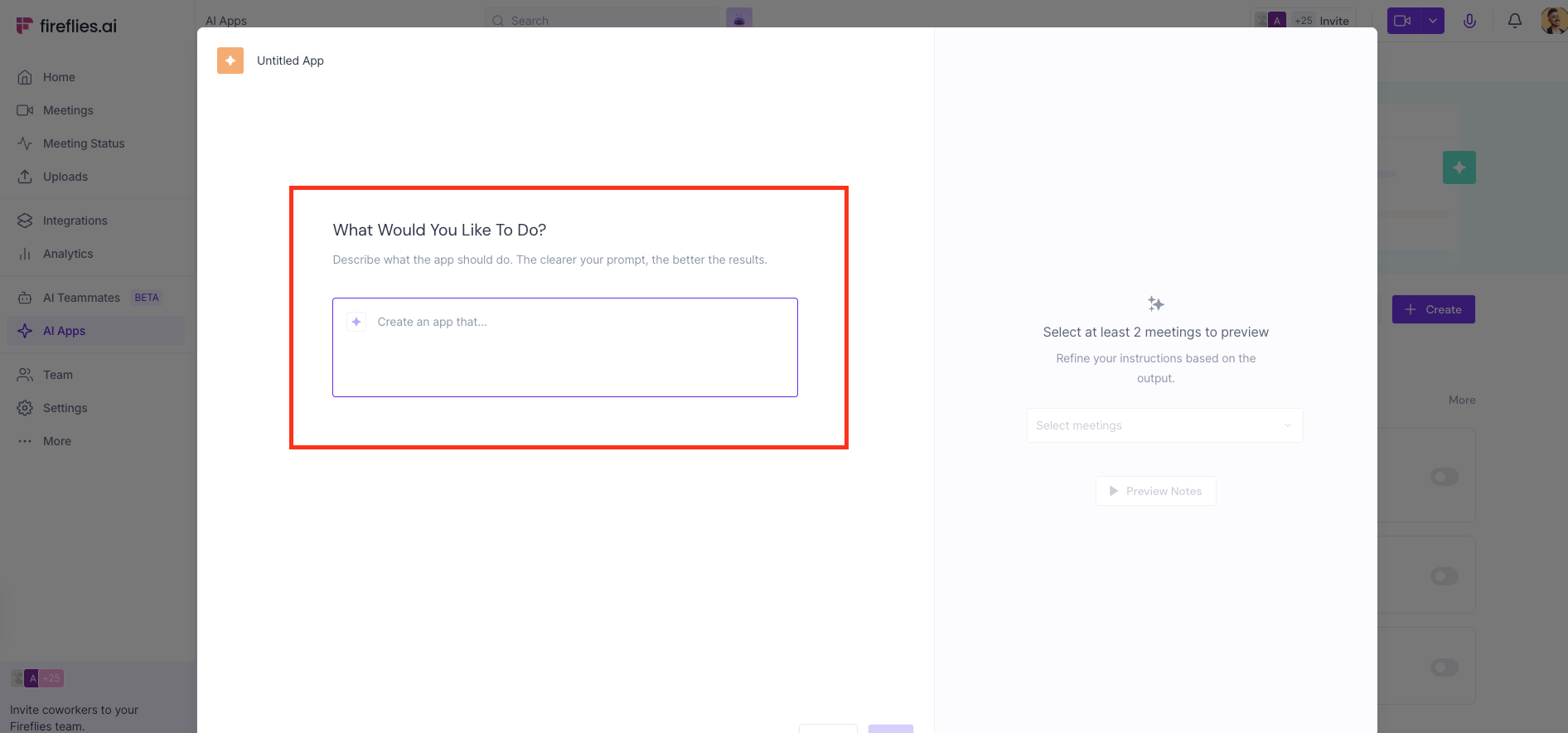Image resolution: width=1568 pixels, height=733 pixels.
Task: Go to Meetings in the sidebar
Action: (x=68, y=110)
